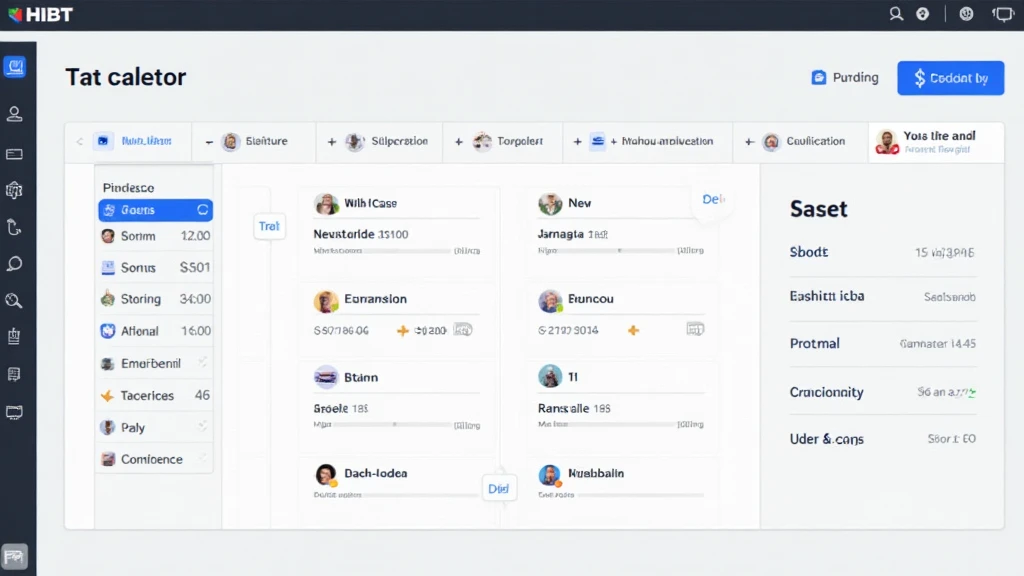The height and width of the screenshot is (576, 1024).
Task: Click the orange star on Eonansion card
Action: [x=402, y=331]
